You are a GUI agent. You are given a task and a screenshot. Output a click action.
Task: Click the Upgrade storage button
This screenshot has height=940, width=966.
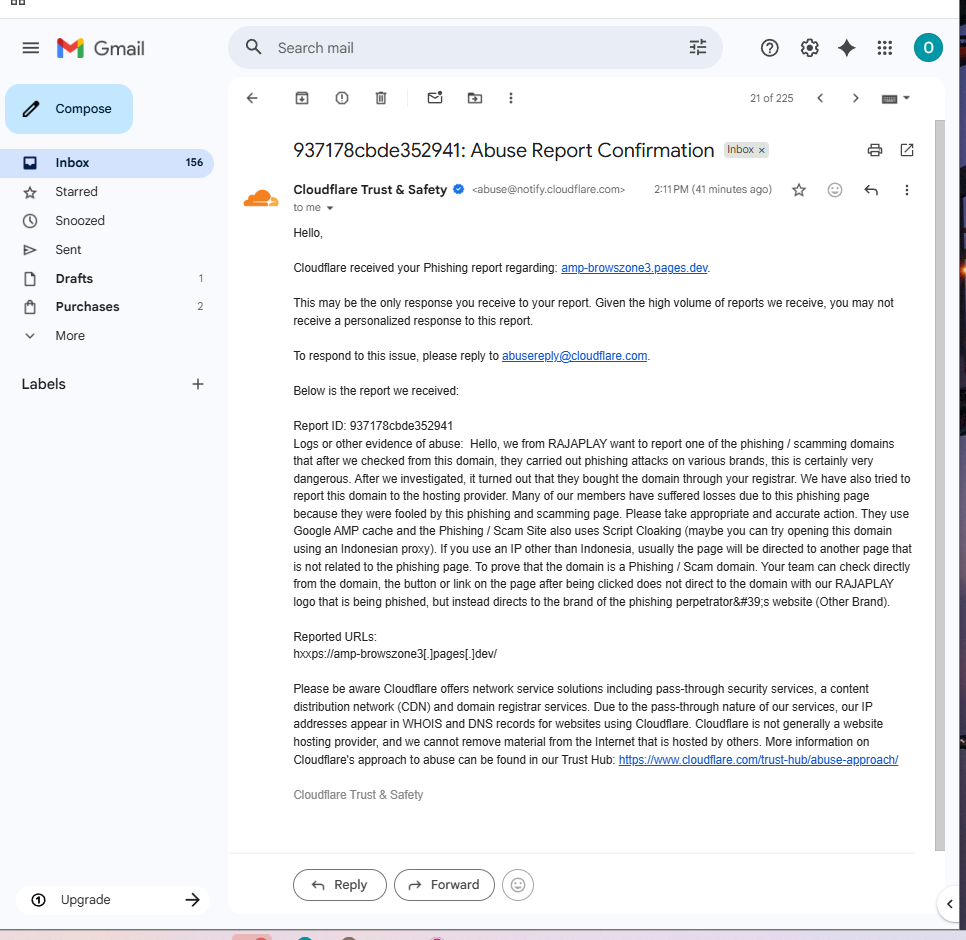[113, 899]
